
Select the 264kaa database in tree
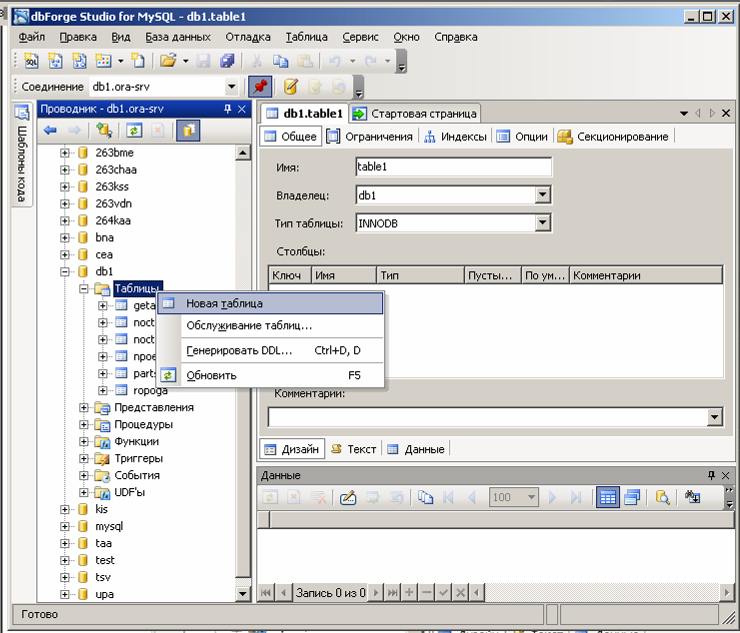pos(113,220)
